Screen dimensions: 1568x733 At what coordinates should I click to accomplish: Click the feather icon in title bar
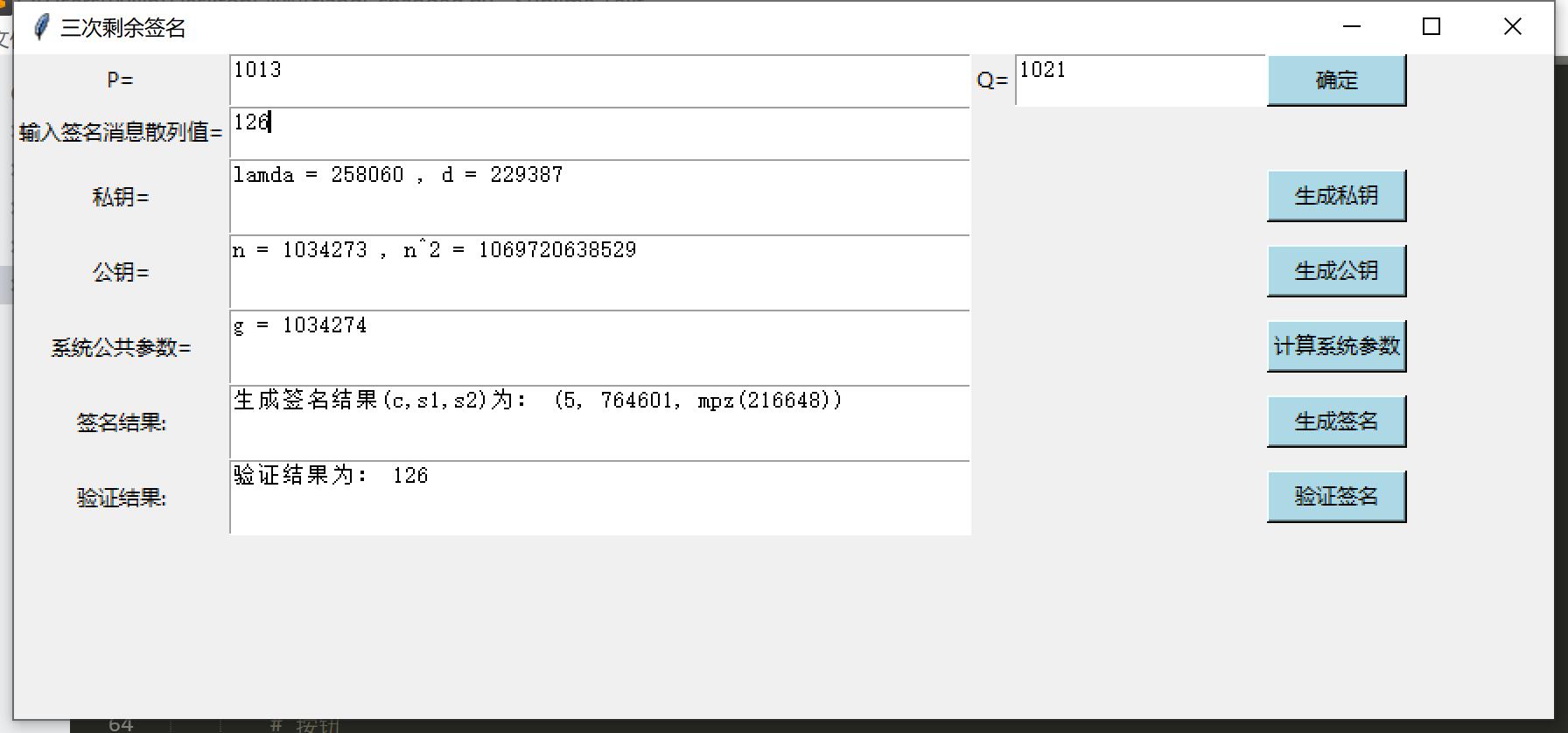(x=40, y=27)
